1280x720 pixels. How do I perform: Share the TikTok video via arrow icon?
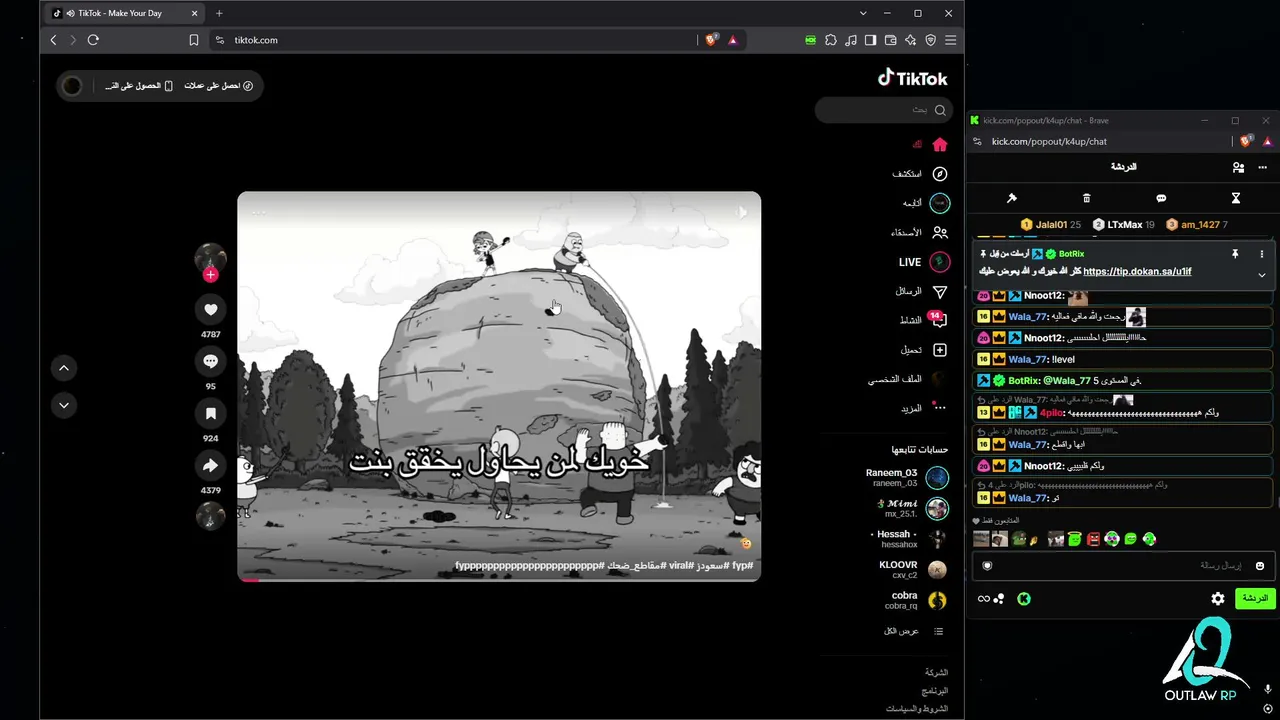click(x=210, y=465)
